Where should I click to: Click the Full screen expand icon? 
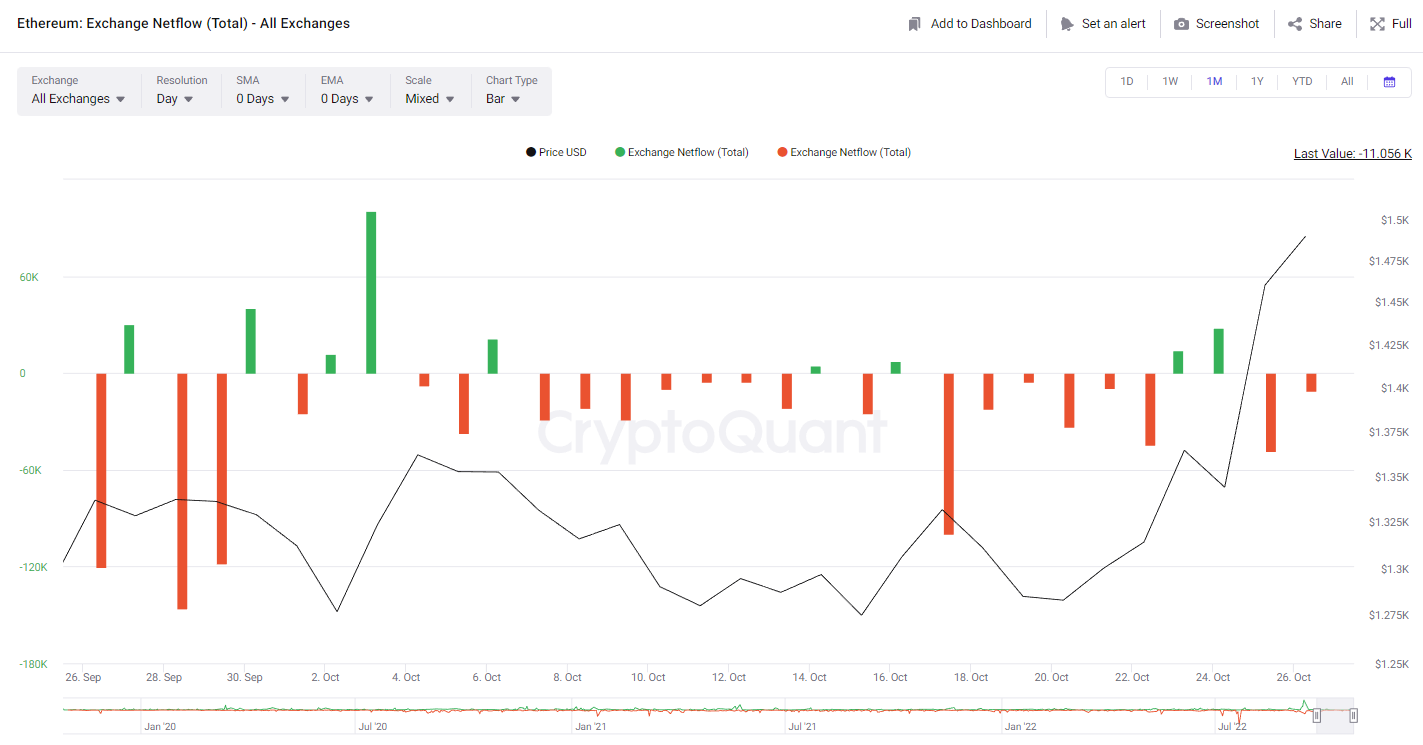(1377, 24)
